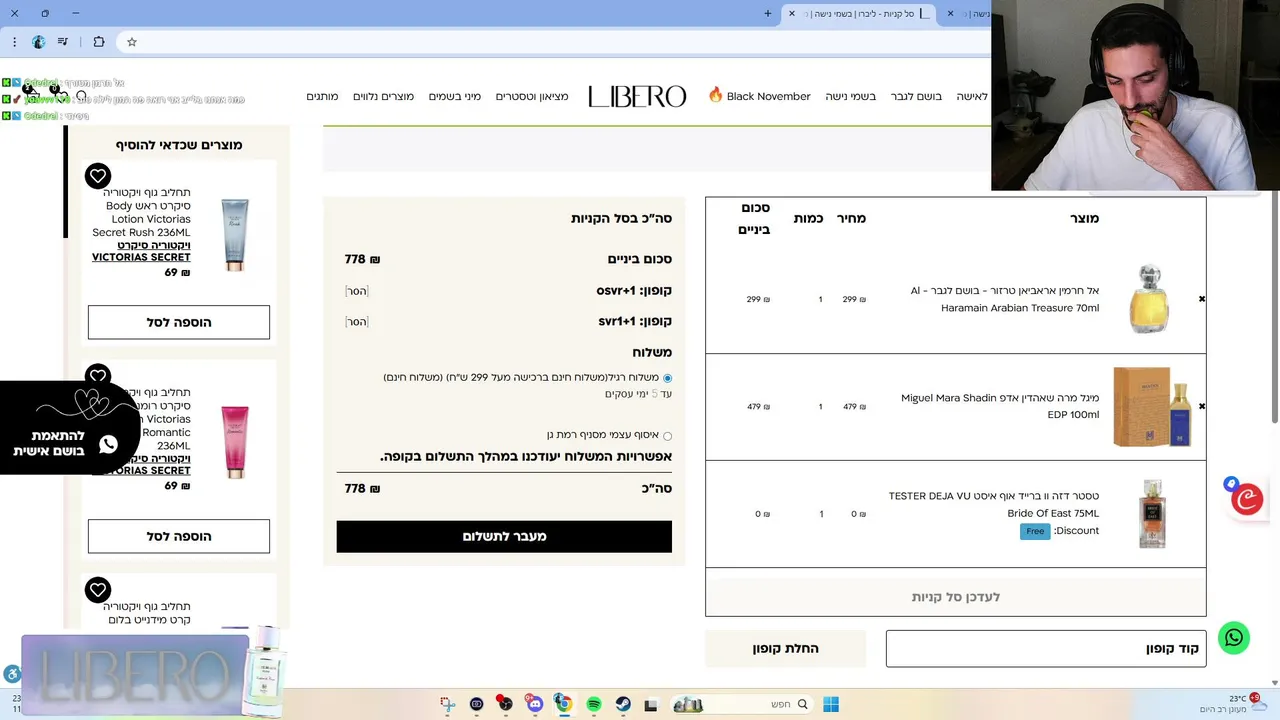1280x720 pixels.
Task: Open Al Haramain Arabian Treasure 70ml product link
Action: [1005, 299]
